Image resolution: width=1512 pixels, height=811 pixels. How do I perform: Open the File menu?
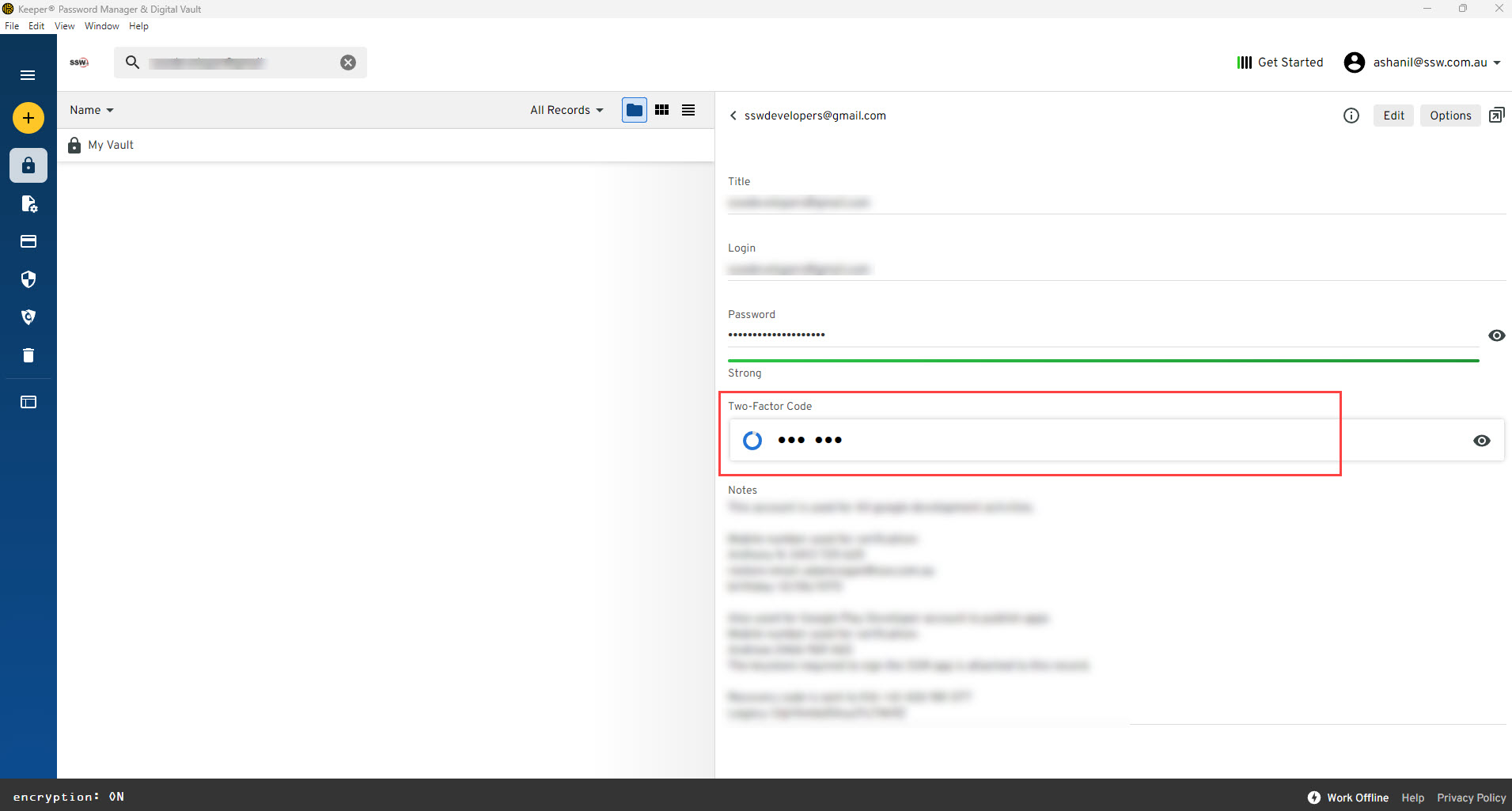click(12, 26)
